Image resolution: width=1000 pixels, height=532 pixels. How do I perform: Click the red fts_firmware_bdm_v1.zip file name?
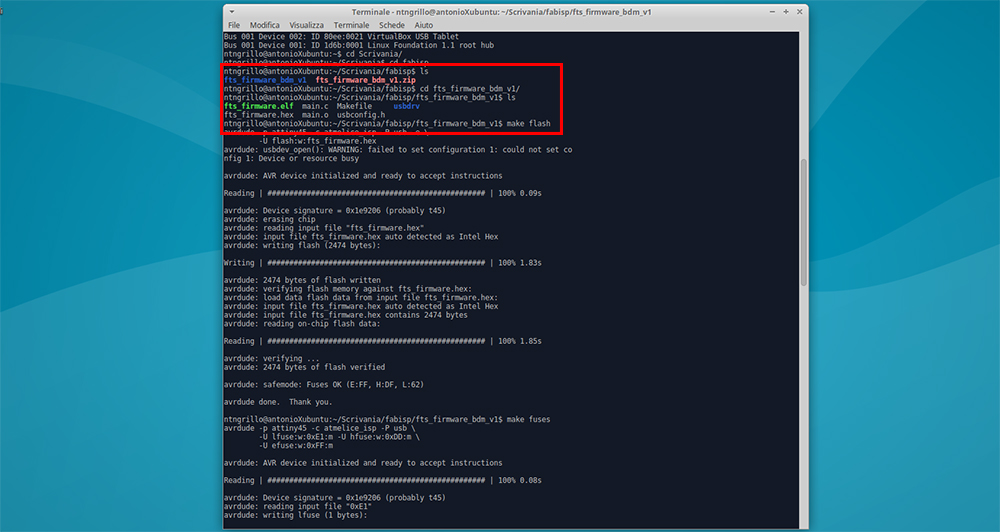tap(365, 80)
